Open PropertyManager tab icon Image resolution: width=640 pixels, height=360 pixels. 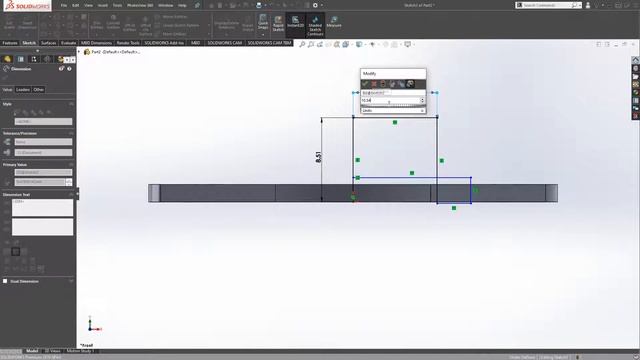click(x=20, y=59)
